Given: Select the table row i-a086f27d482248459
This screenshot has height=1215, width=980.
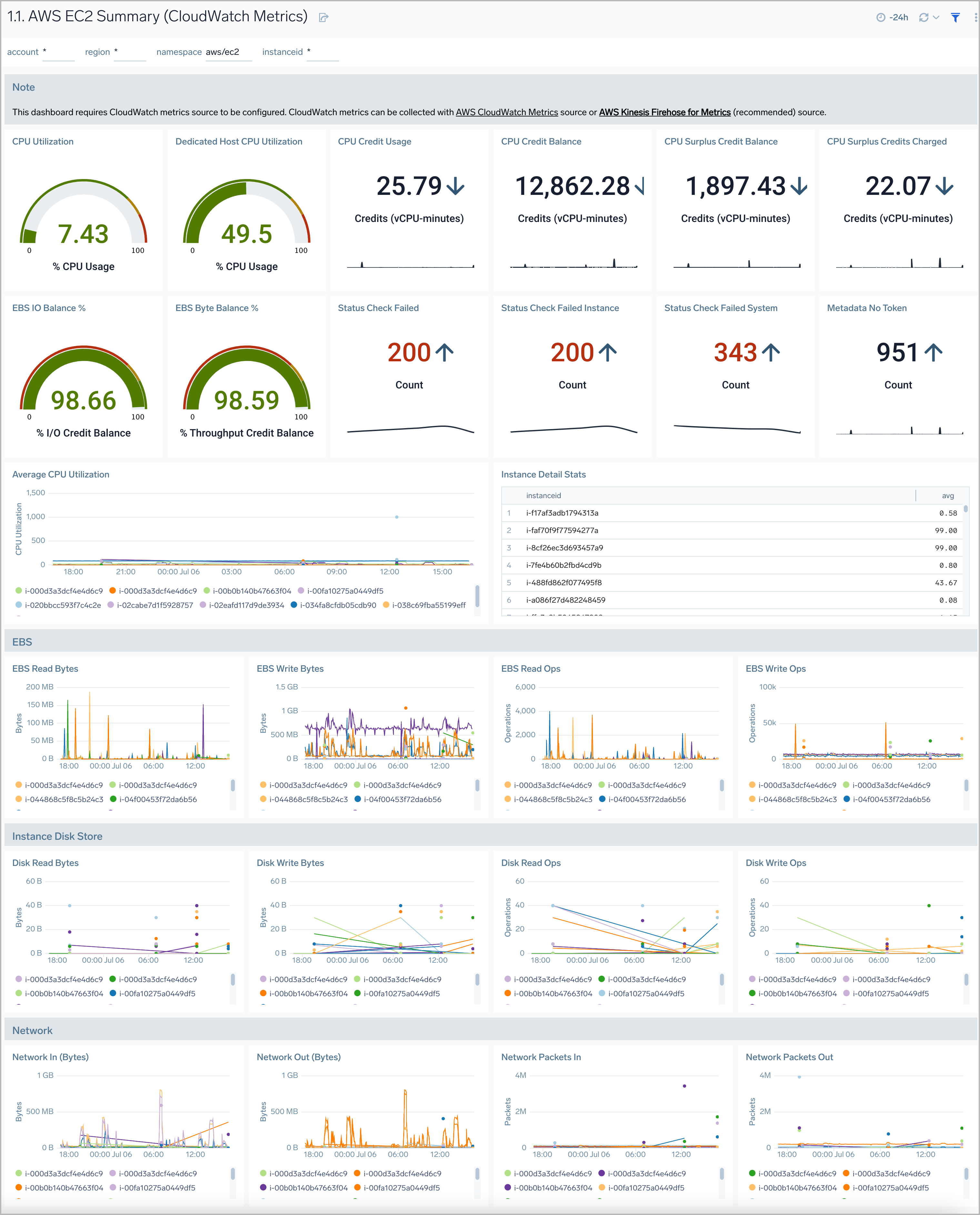Looking at the screenshot, I should (732, 600).
